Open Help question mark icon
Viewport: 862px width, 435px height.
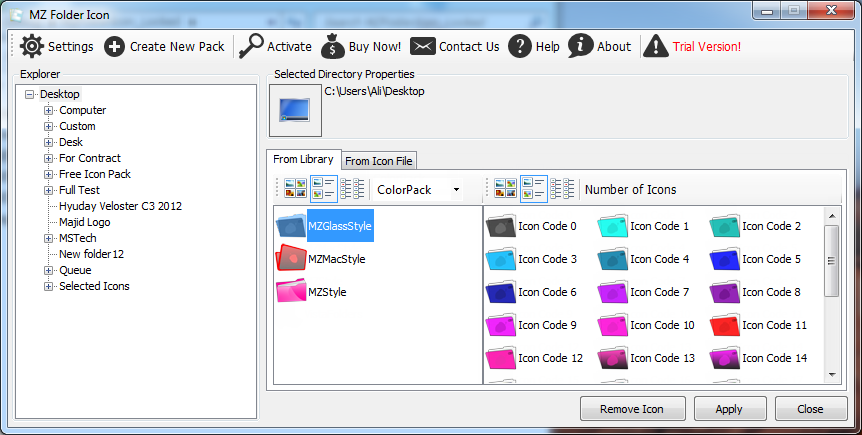520,46
